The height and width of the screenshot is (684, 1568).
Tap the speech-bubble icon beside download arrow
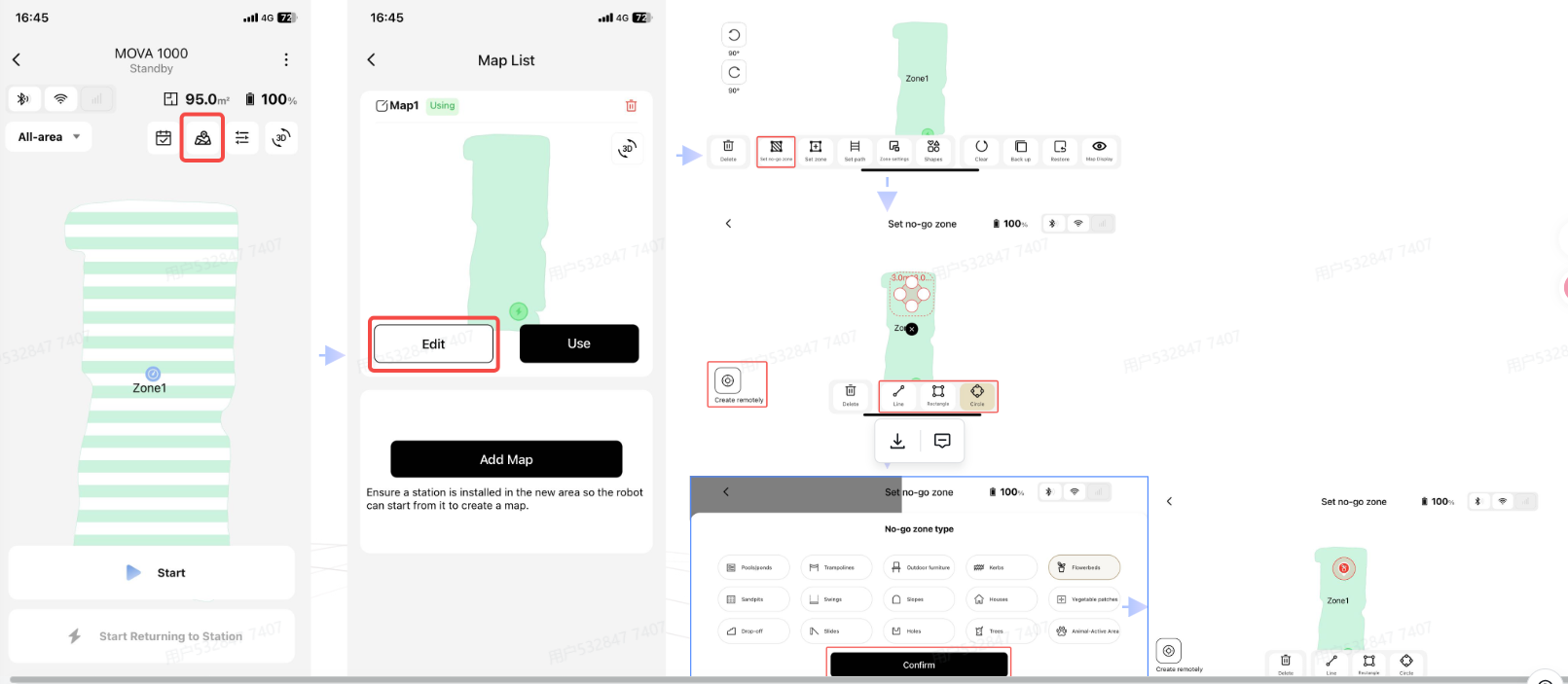pyautogui.click(x=942, y=441)
